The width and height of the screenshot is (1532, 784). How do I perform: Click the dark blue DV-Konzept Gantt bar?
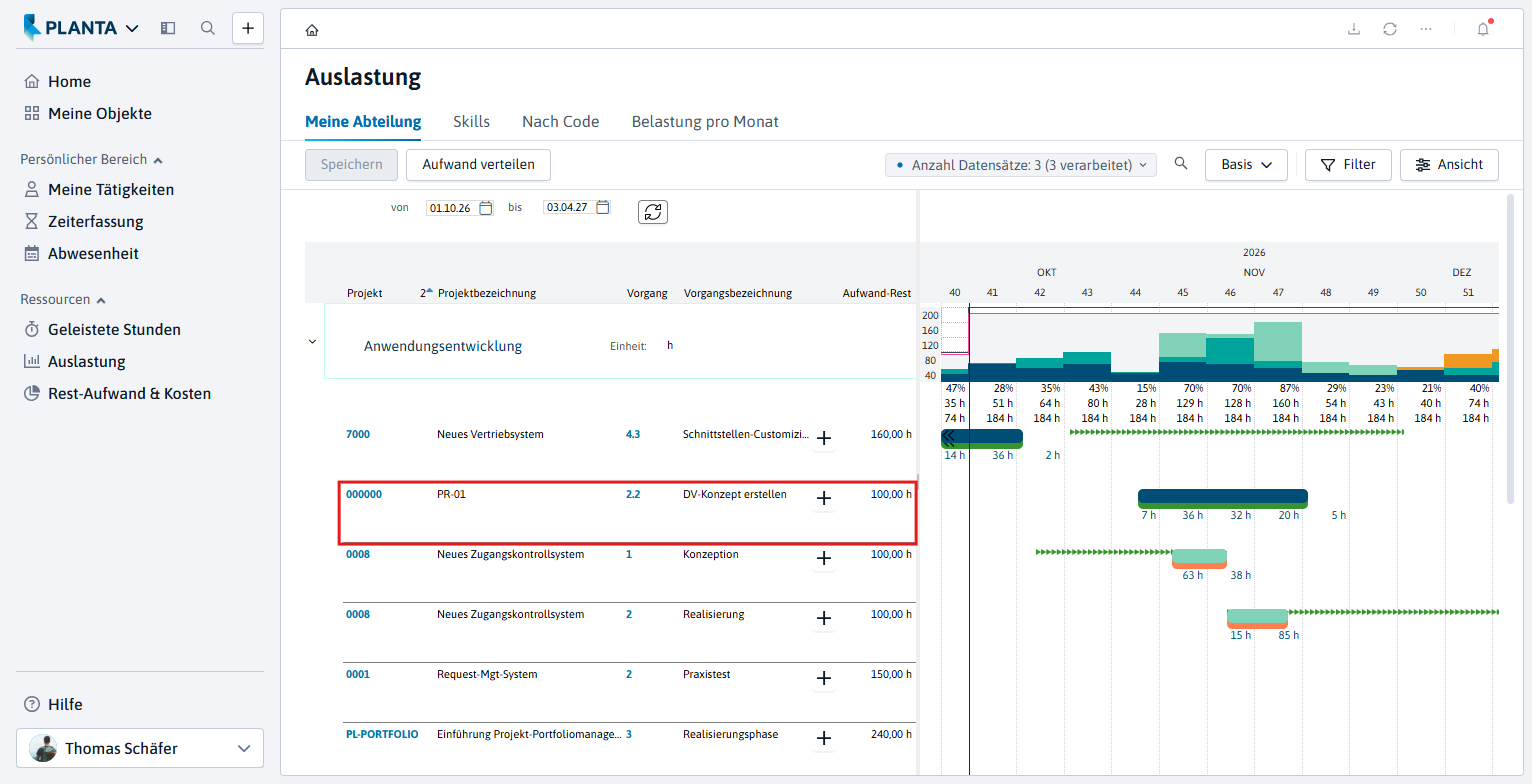click(x=1223, y=496)
